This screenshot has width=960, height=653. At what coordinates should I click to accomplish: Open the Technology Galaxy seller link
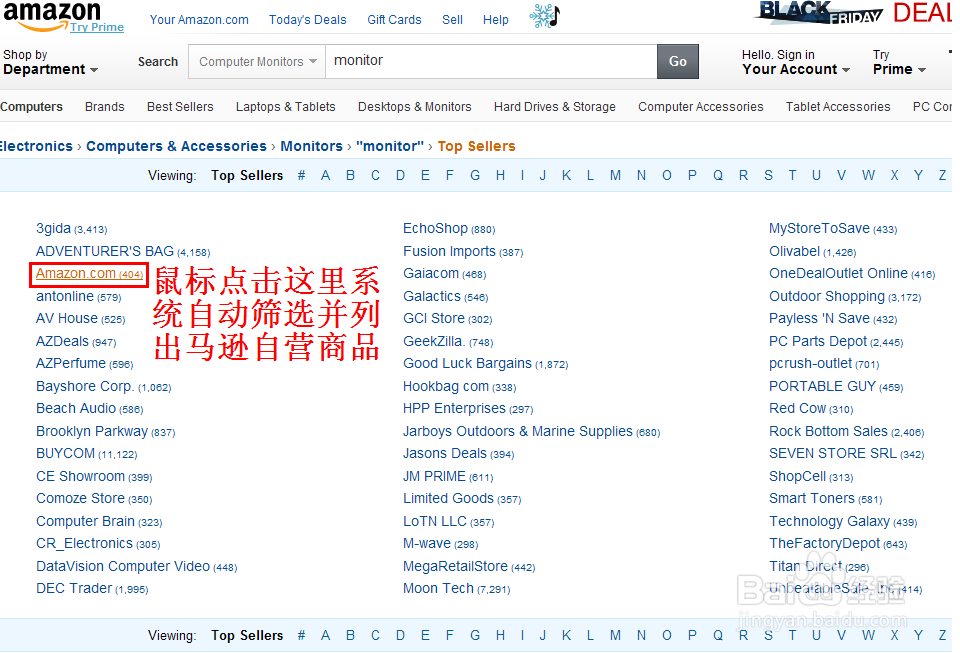point(842,521)
